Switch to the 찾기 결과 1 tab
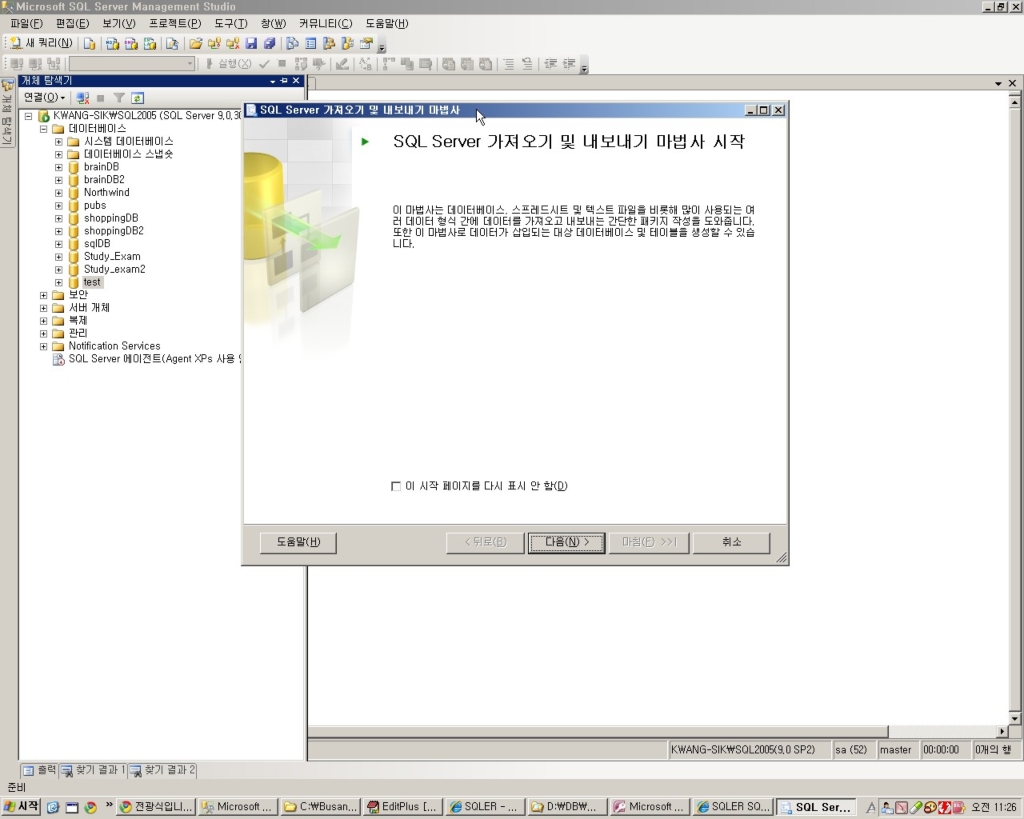 93,771
